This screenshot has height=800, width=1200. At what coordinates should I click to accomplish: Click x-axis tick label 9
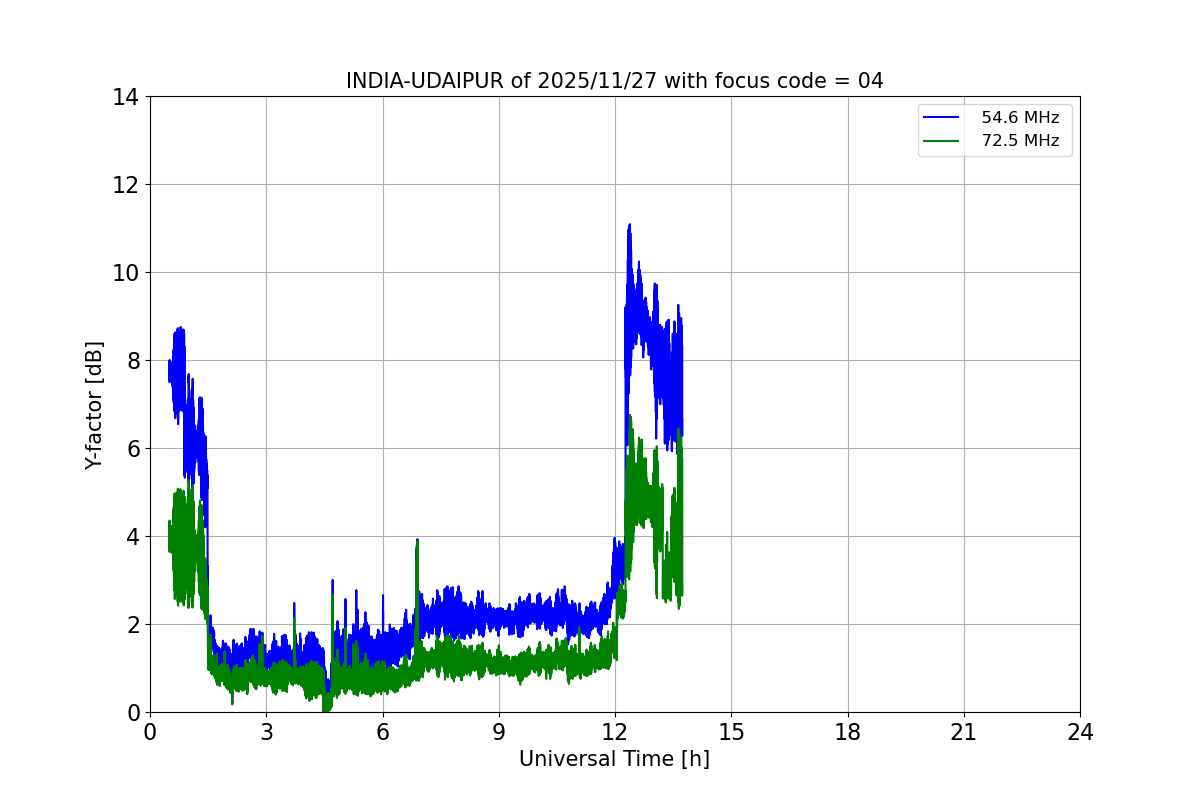[498, 731]
